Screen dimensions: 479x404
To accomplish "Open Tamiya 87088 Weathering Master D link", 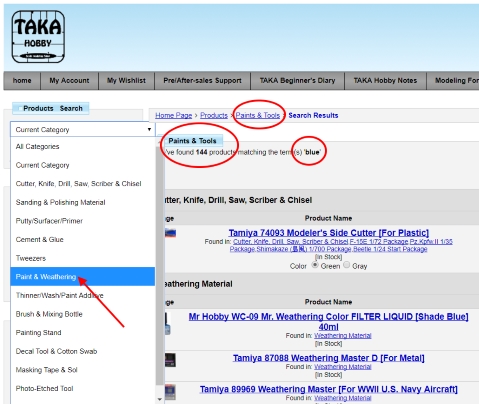I will tap(329, 358).
